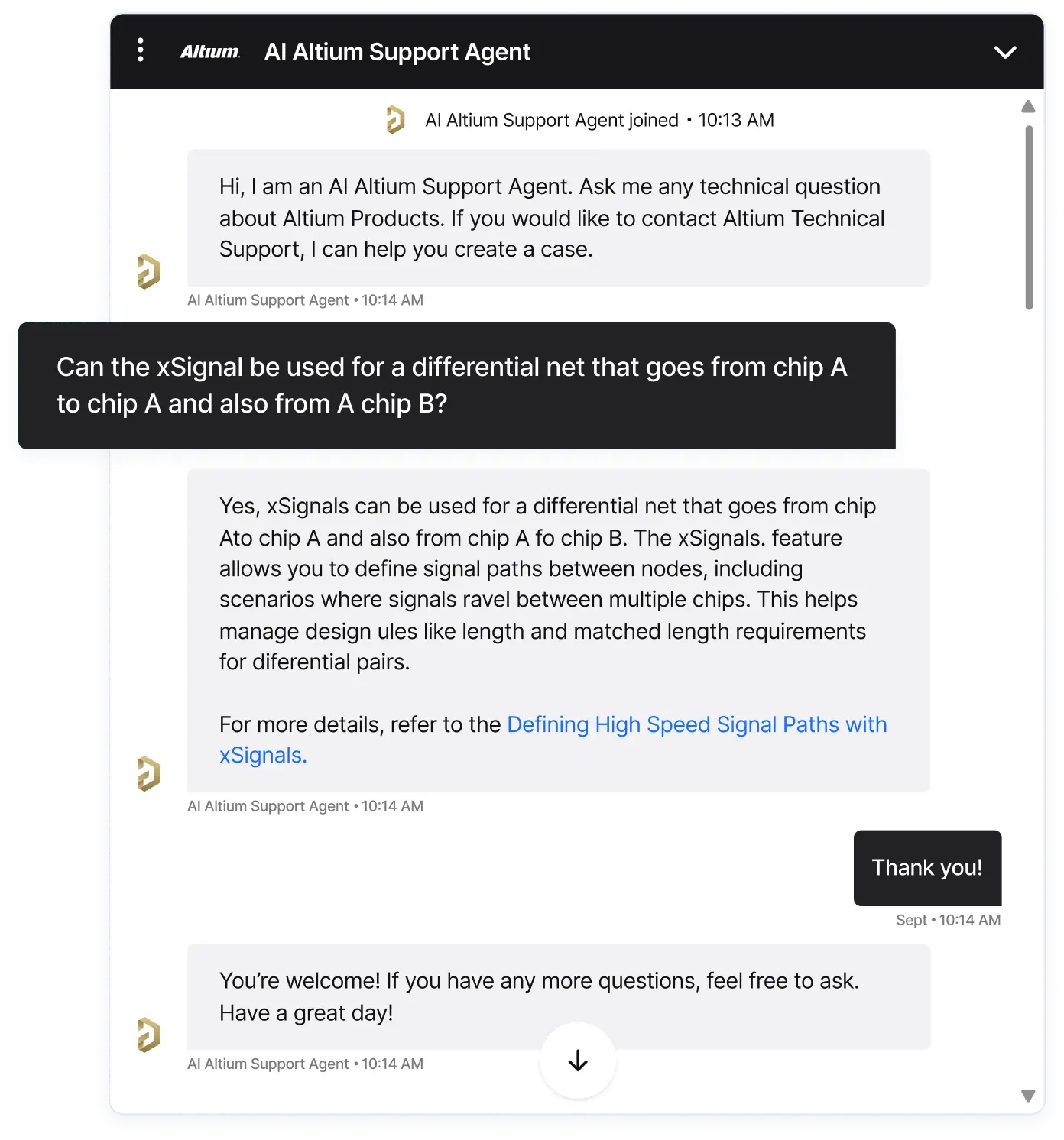Click the vertical scrollbar thumb
This screenshot has height=1140, width=1064.
1029,218
